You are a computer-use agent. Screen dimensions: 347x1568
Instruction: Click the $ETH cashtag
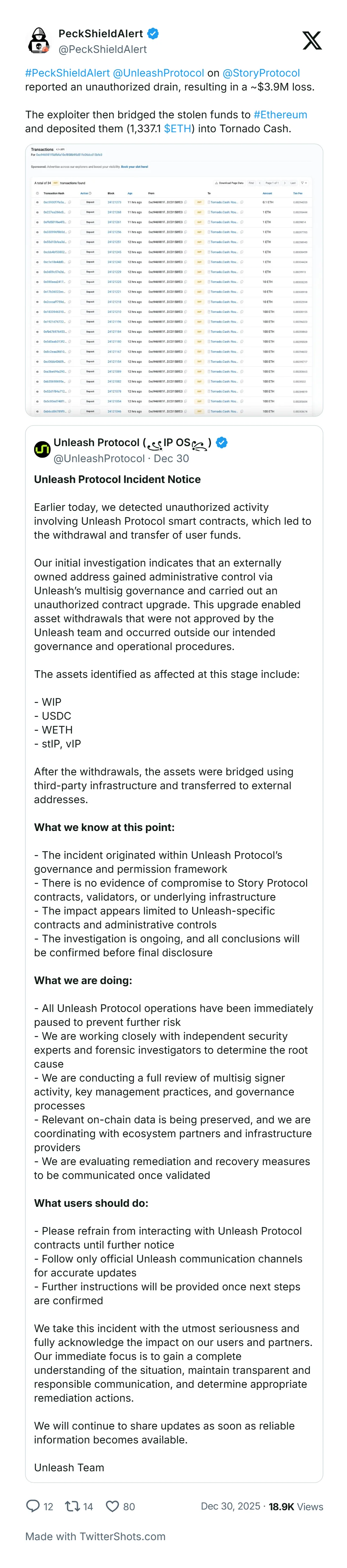(x=177, y=128)
